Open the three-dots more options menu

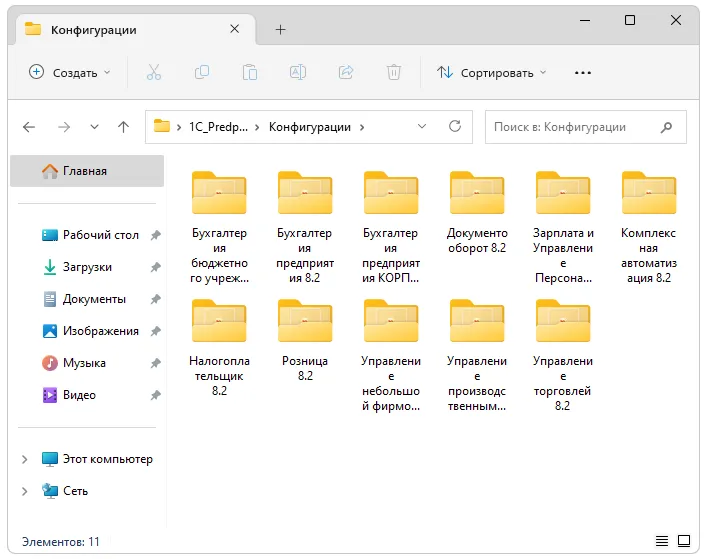click(583, 73)
